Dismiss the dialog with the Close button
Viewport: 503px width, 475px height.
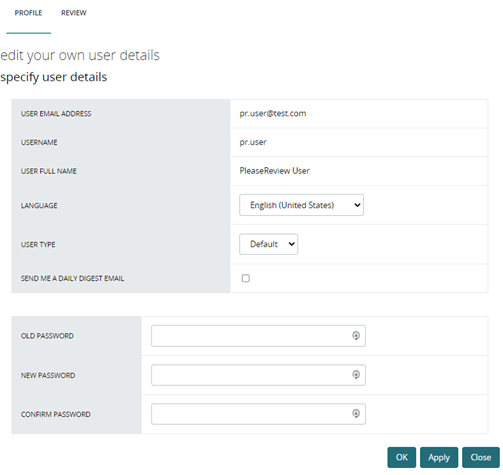[x=481, y=457]
